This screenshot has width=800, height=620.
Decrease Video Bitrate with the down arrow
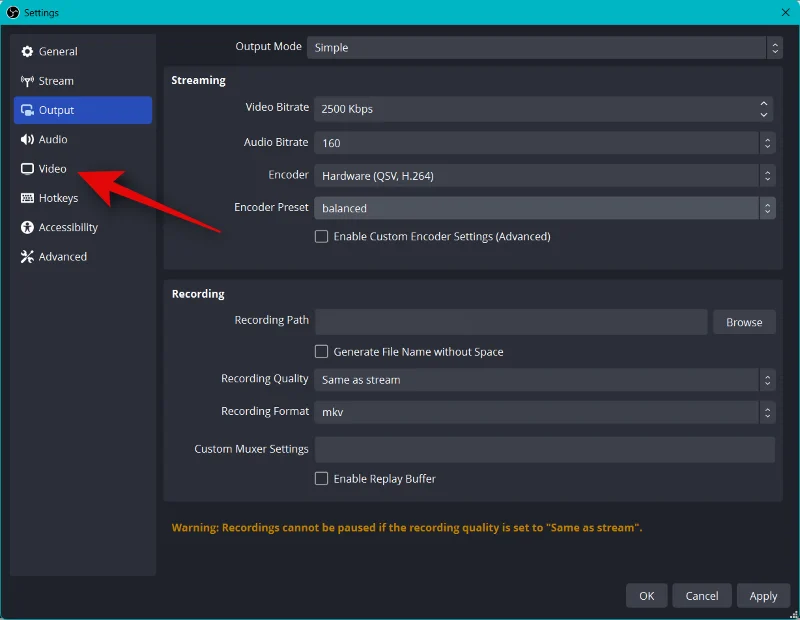763,115
